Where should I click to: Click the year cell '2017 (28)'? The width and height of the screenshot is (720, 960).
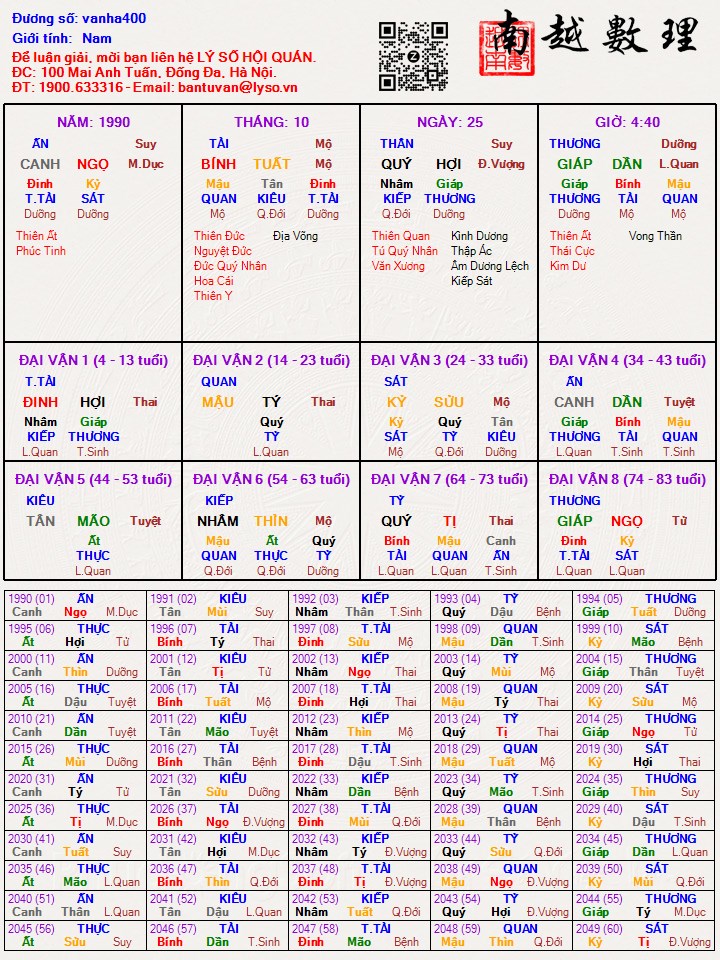click(x=359, y=756)
